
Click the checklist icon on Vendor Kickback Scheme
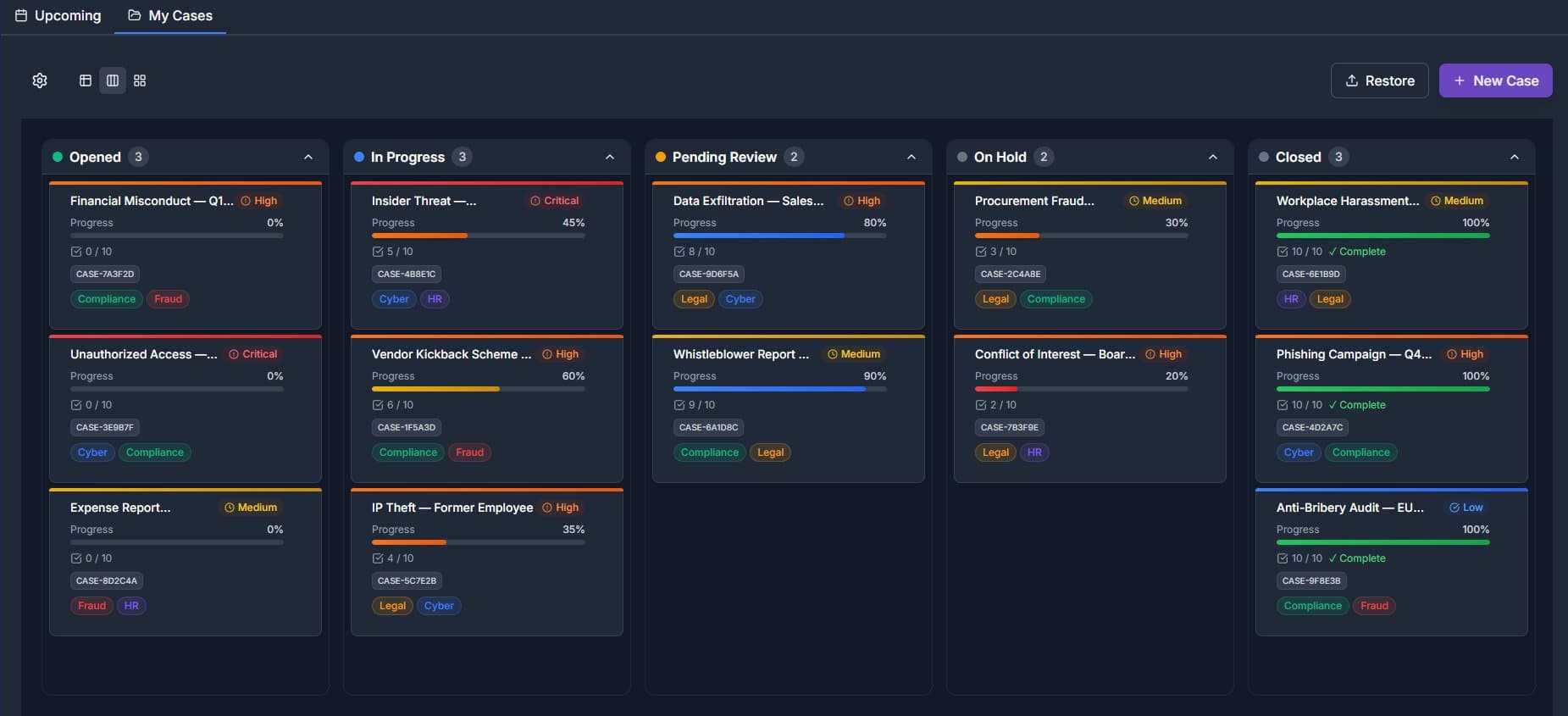pos(378,405)
